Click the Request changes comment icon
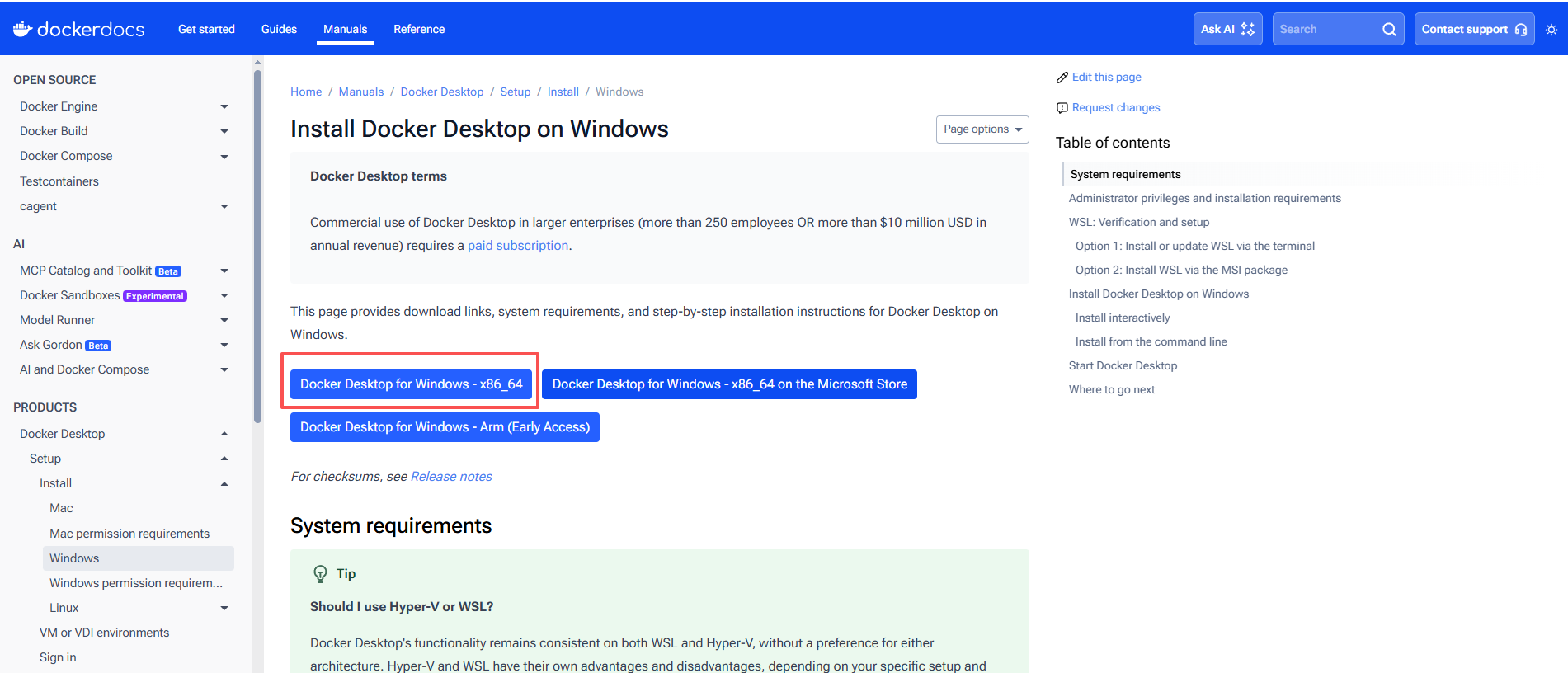Screen dimensions: 1568x673 click(1062, 108)
